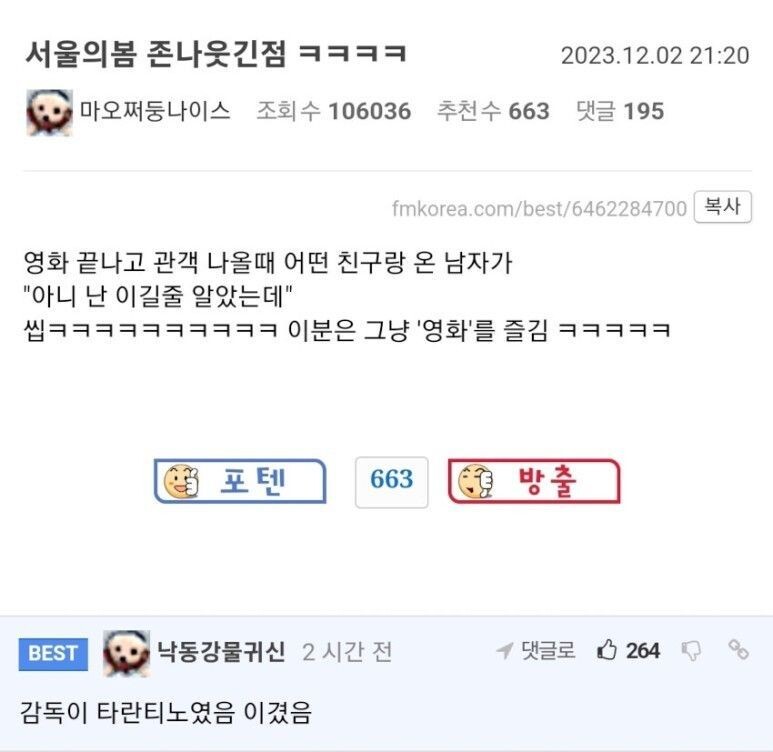
Task: Click the 264 like count on comment
Action: pyautogui.click(x=643, y=651)
